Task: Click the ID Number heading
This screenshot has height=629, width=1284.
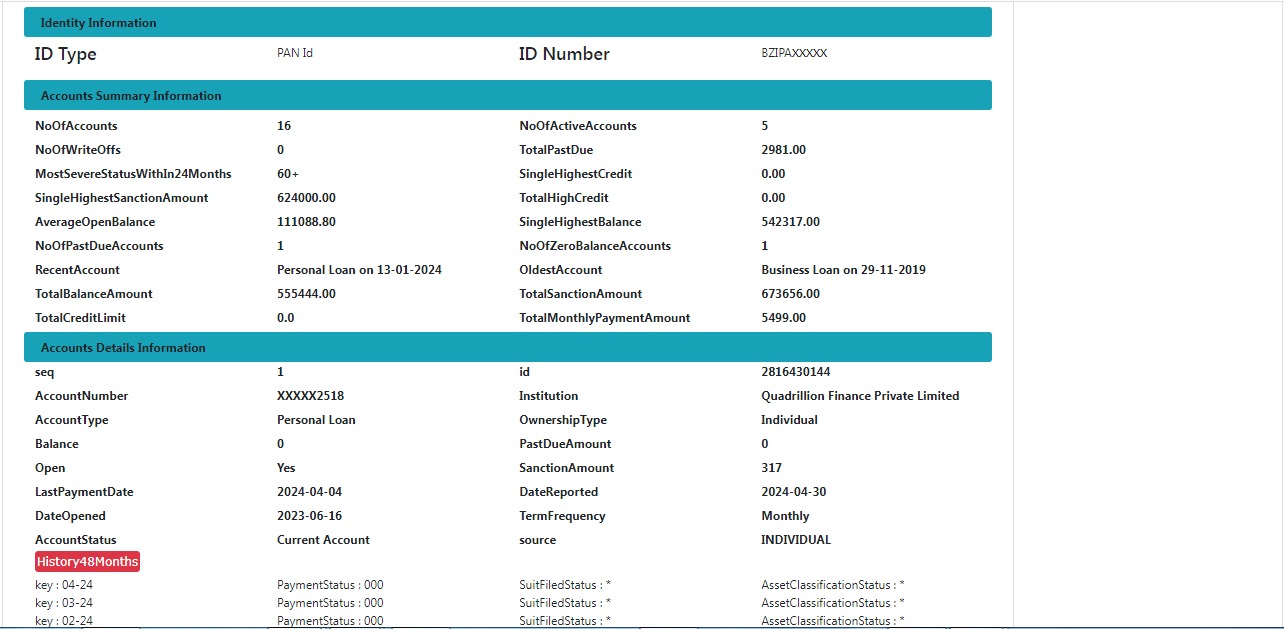Action: click(x=564, y=54)
